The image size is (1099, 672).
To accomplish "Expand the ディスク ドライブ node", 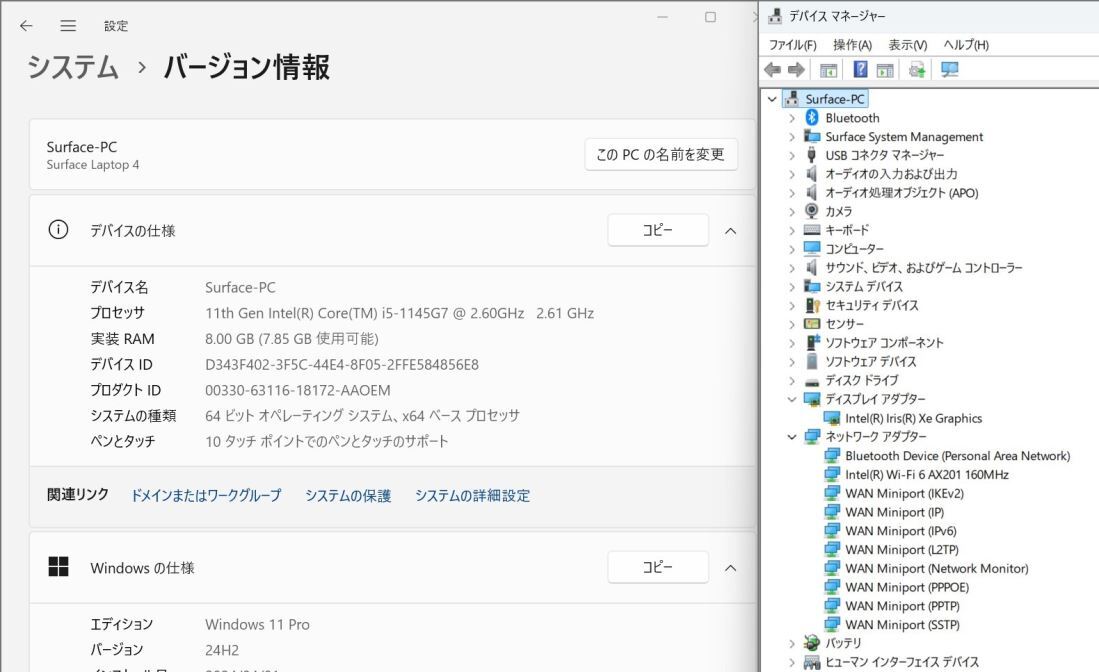I will (x=792, y=380).
